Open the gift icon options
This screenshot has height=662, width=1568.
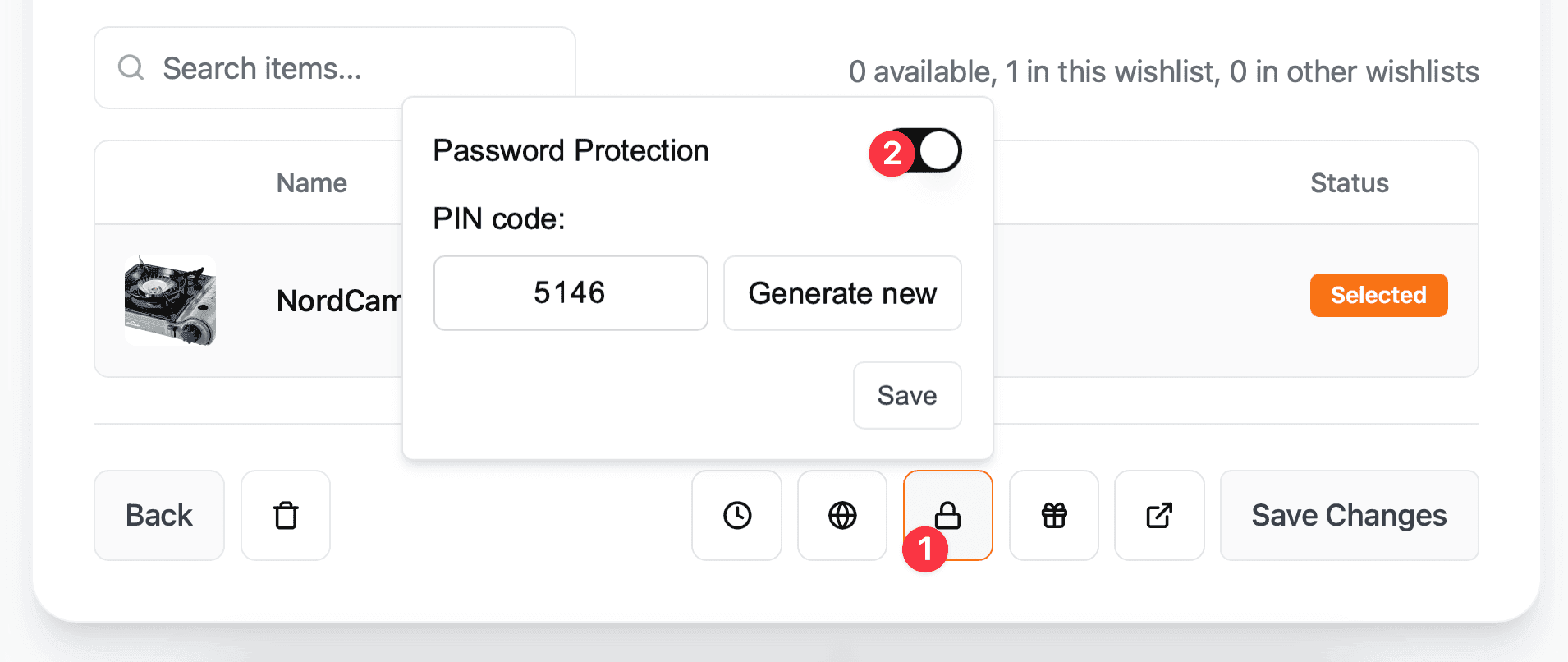pyautogui.click(x=1054, y=515)
